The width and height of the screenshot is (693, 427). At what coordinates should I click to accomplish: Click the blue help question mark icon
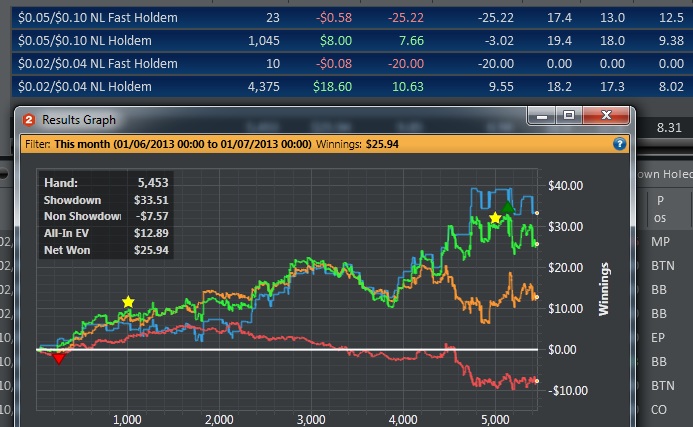620,144
